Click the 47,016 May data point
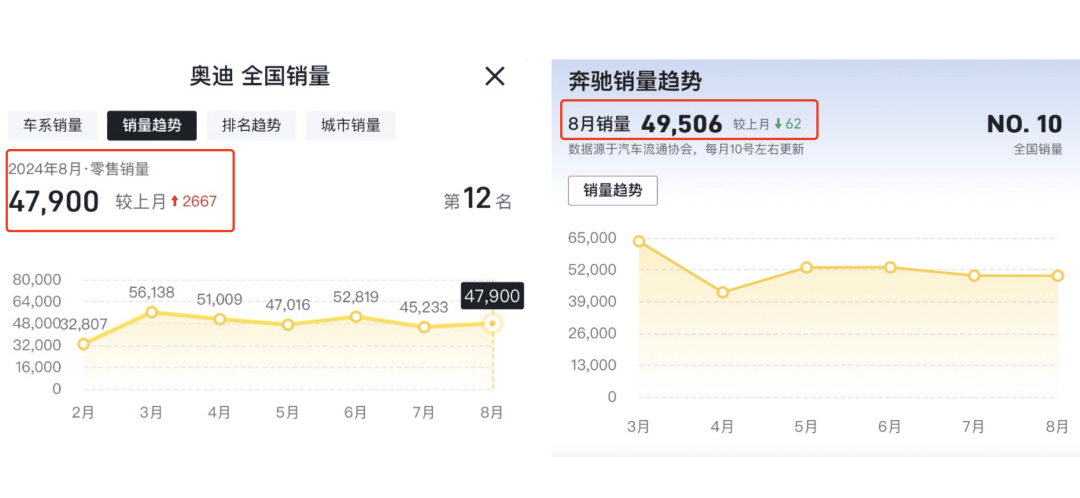 click(x=288, y=325)
